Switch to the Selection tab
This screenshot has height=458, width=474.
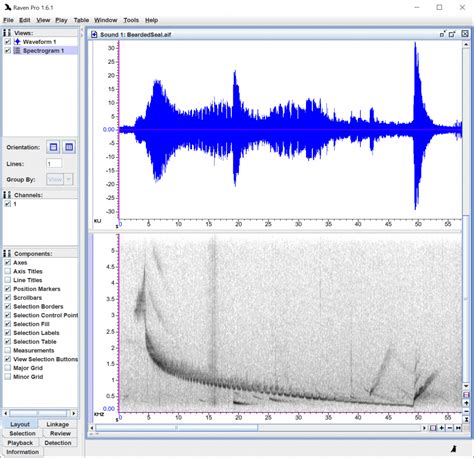[22, 433]
